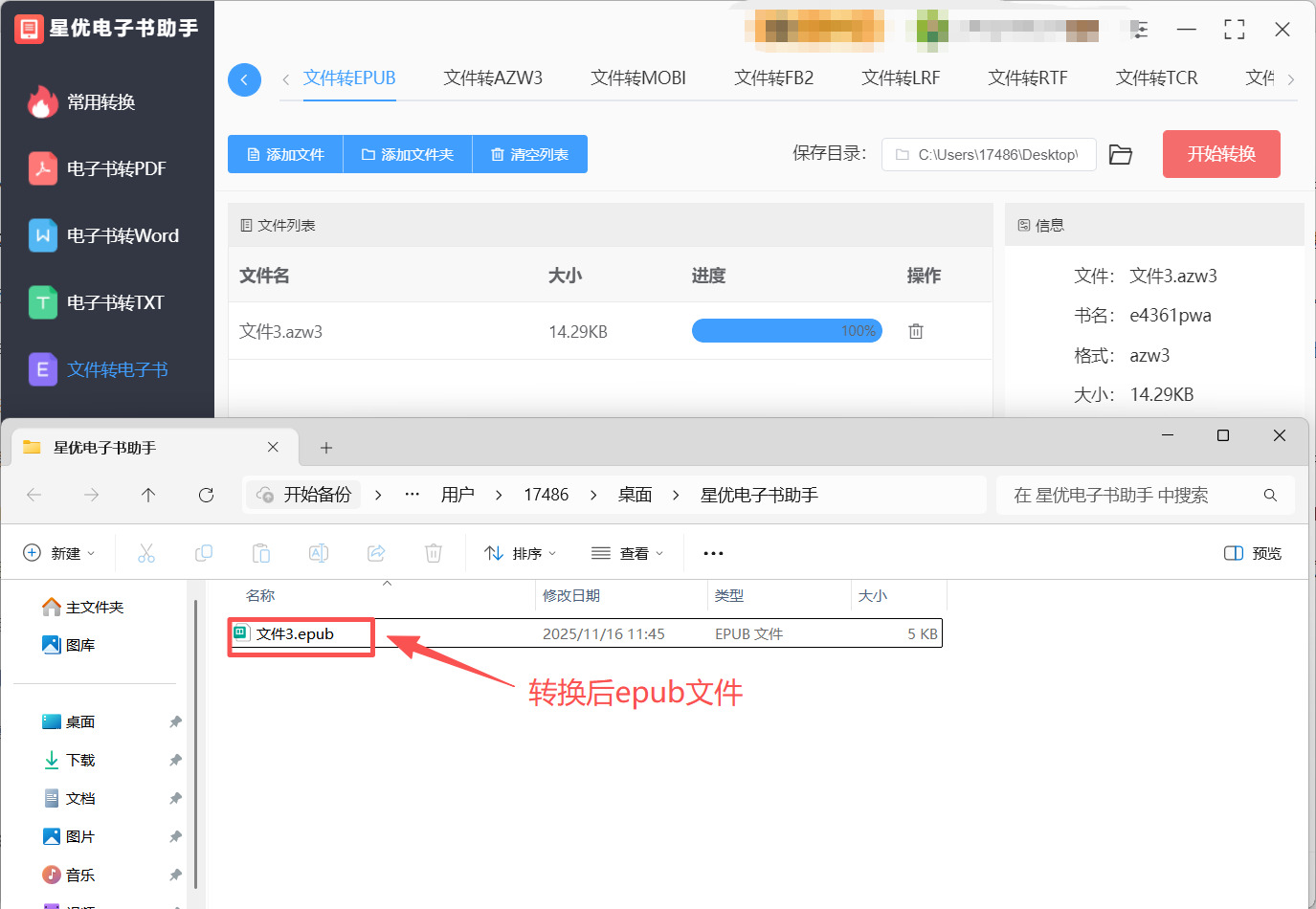
Task: Click the 添加文件 button
Action: tap(285, 154)
